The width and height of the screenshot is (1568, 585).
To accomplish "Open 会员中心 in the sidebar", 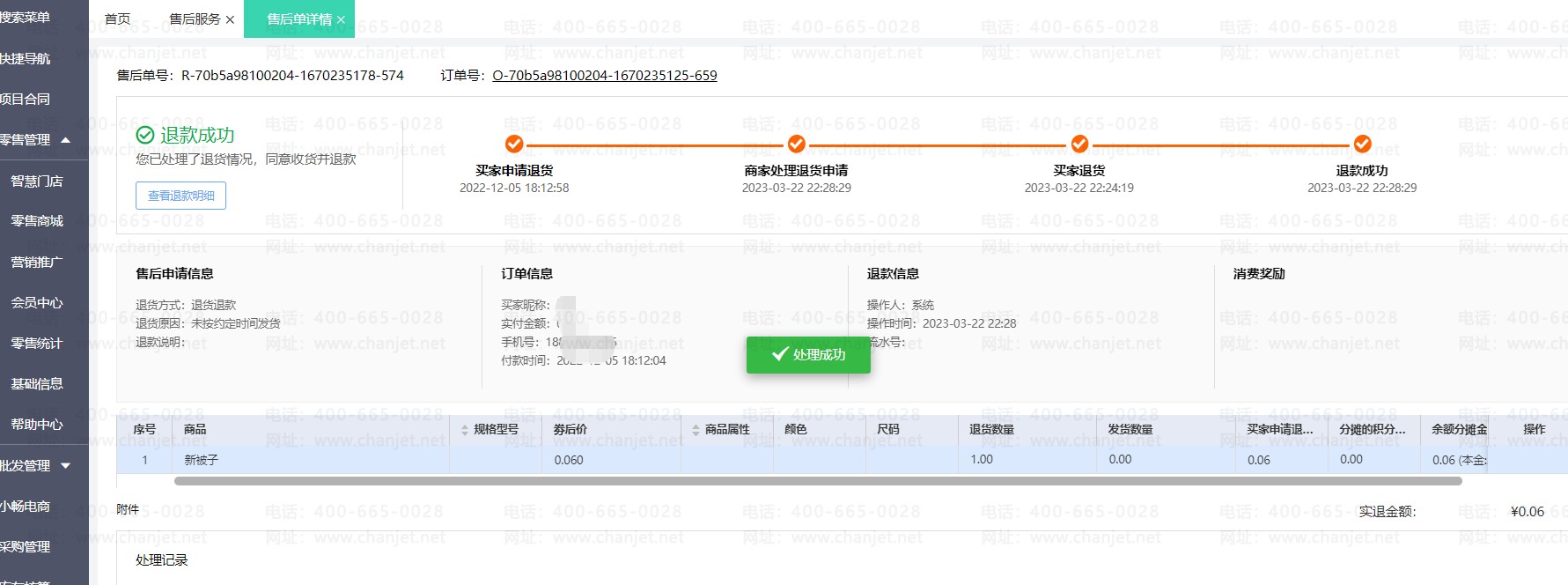I will pos(37,302).
